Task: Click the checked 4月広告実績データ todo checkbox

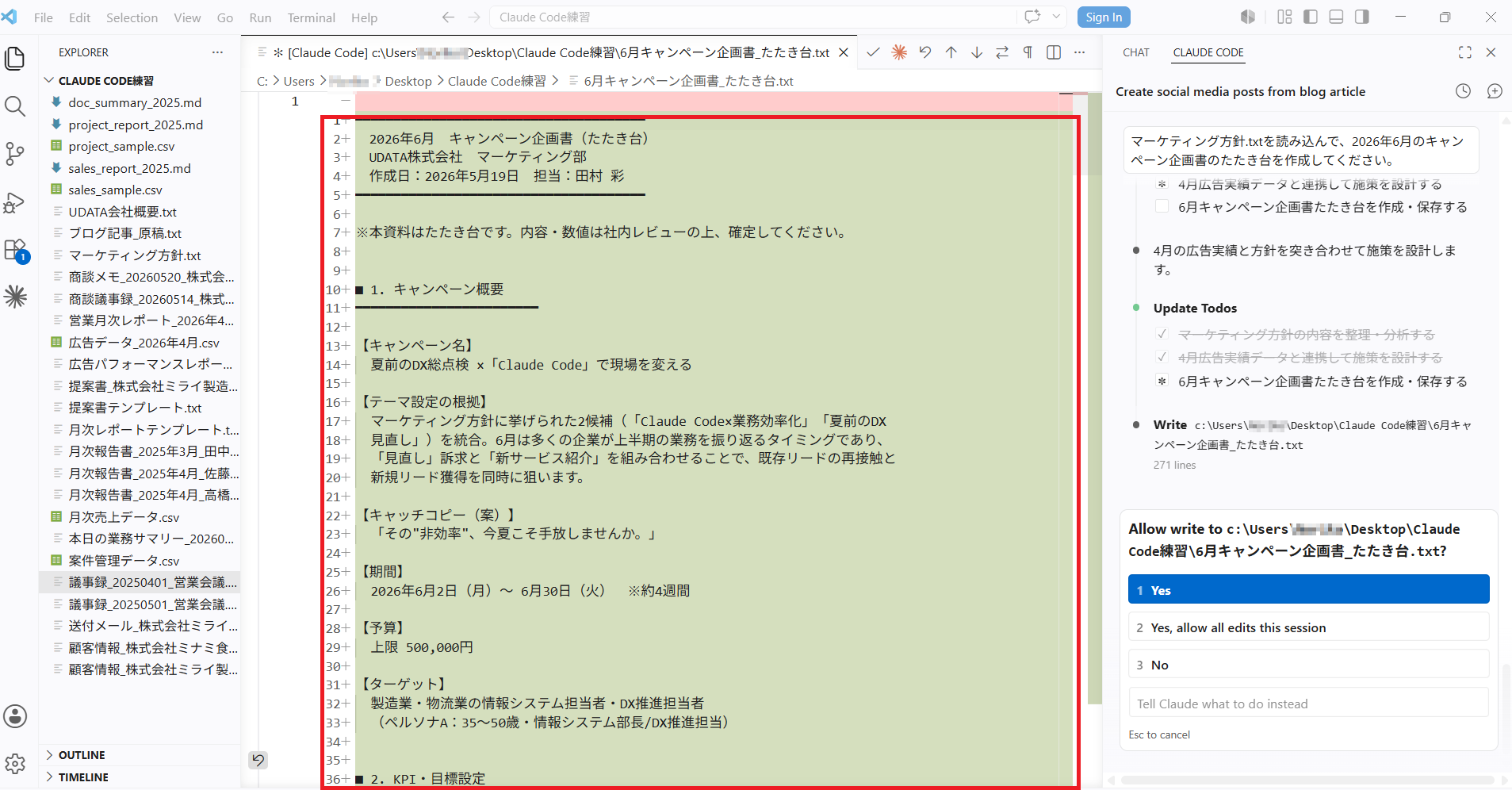Action: click(1162, 357)
